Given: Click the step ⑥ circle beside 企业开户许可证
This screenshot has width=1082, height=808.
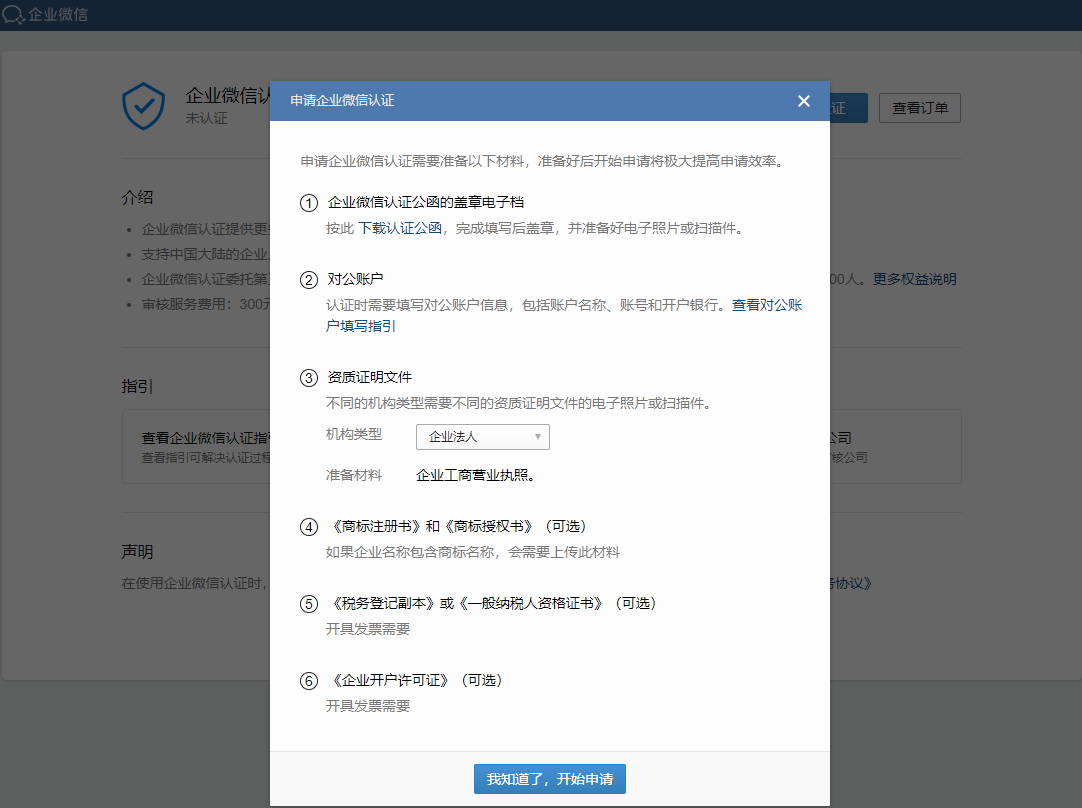Looking at the screenshot, I should coord(308,680).
